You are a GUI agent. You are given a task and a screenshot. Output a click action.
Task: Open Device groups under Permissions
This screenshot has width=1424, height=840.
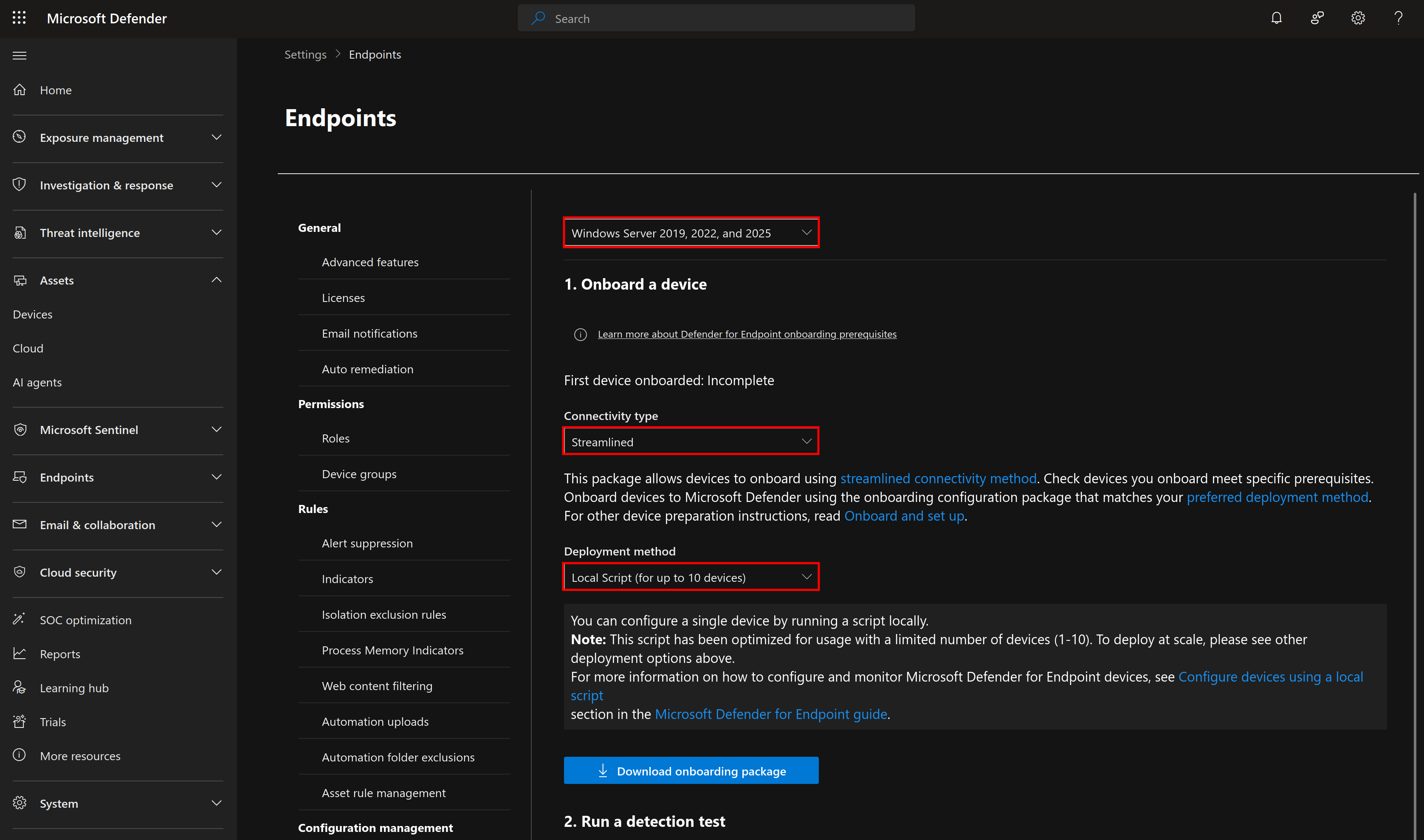[x=359, y=474]
